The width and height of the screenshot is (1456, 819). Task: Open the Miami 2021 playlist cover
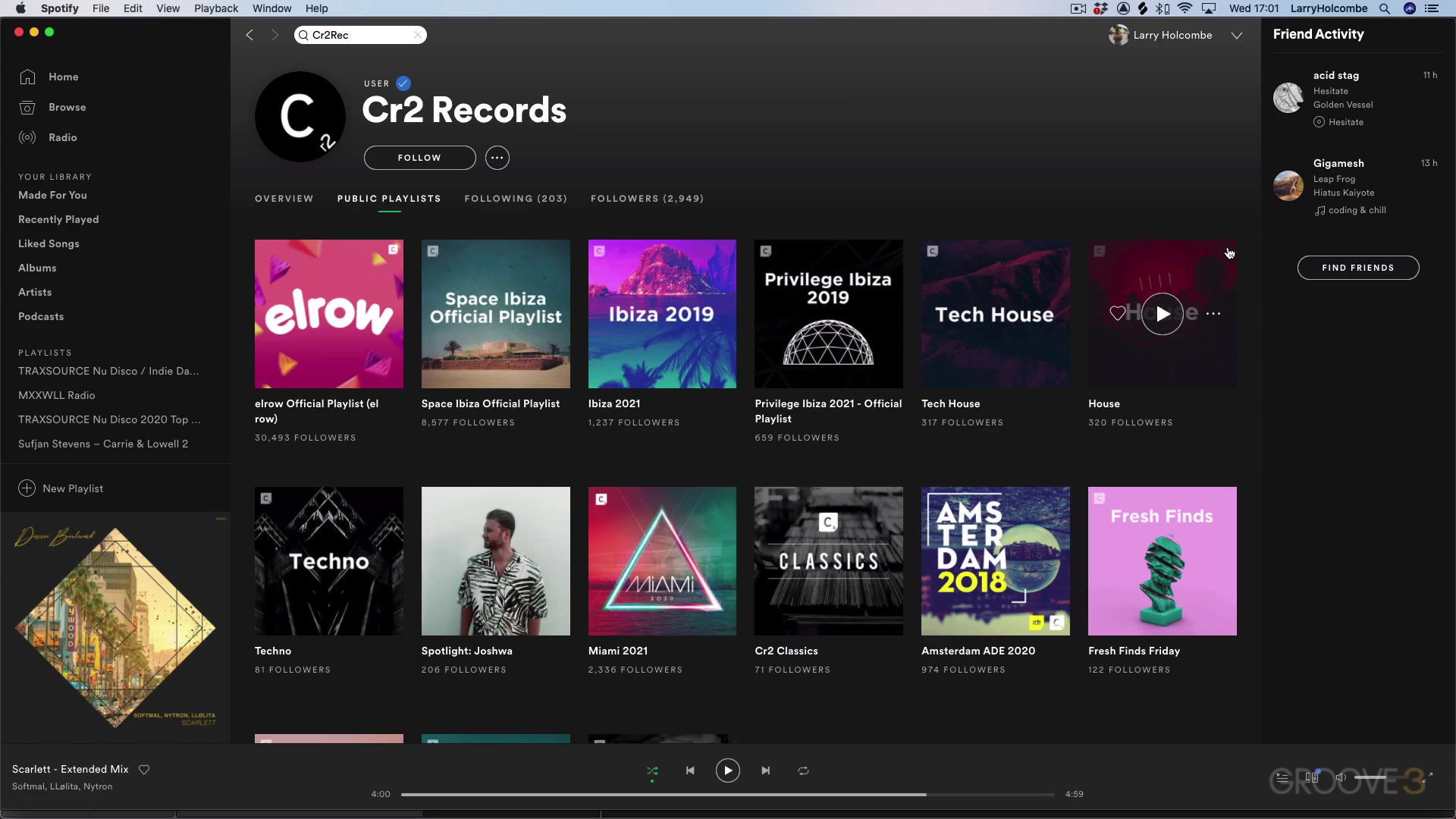coord(662,561)
